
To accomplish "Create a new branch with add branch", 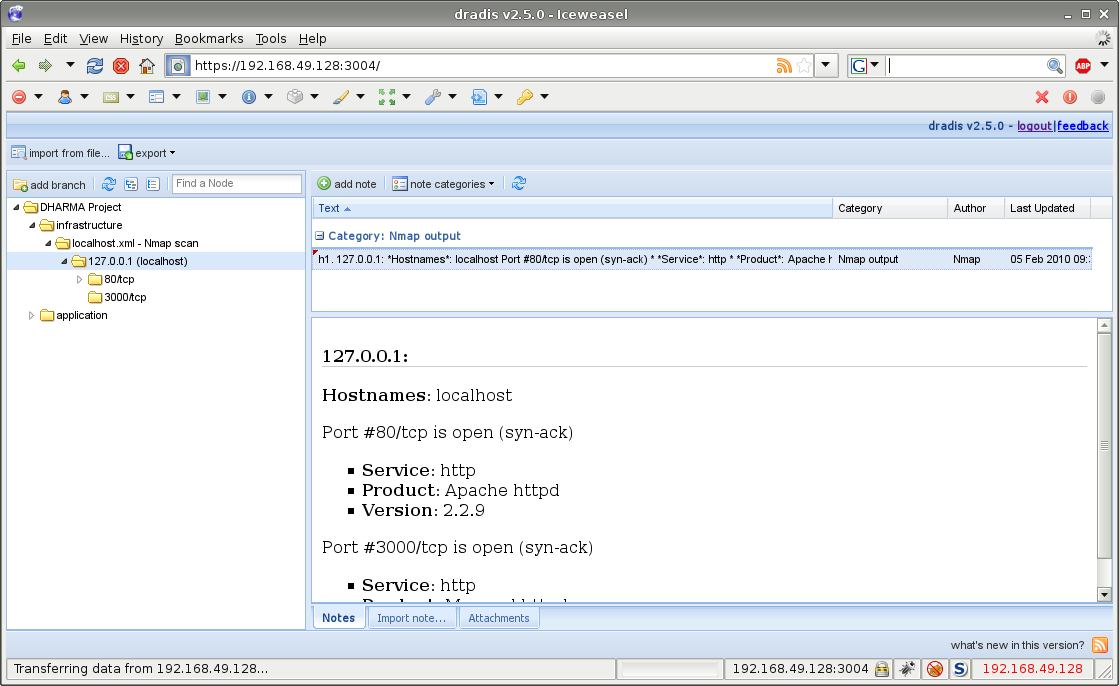I will [x=49, y=184].
